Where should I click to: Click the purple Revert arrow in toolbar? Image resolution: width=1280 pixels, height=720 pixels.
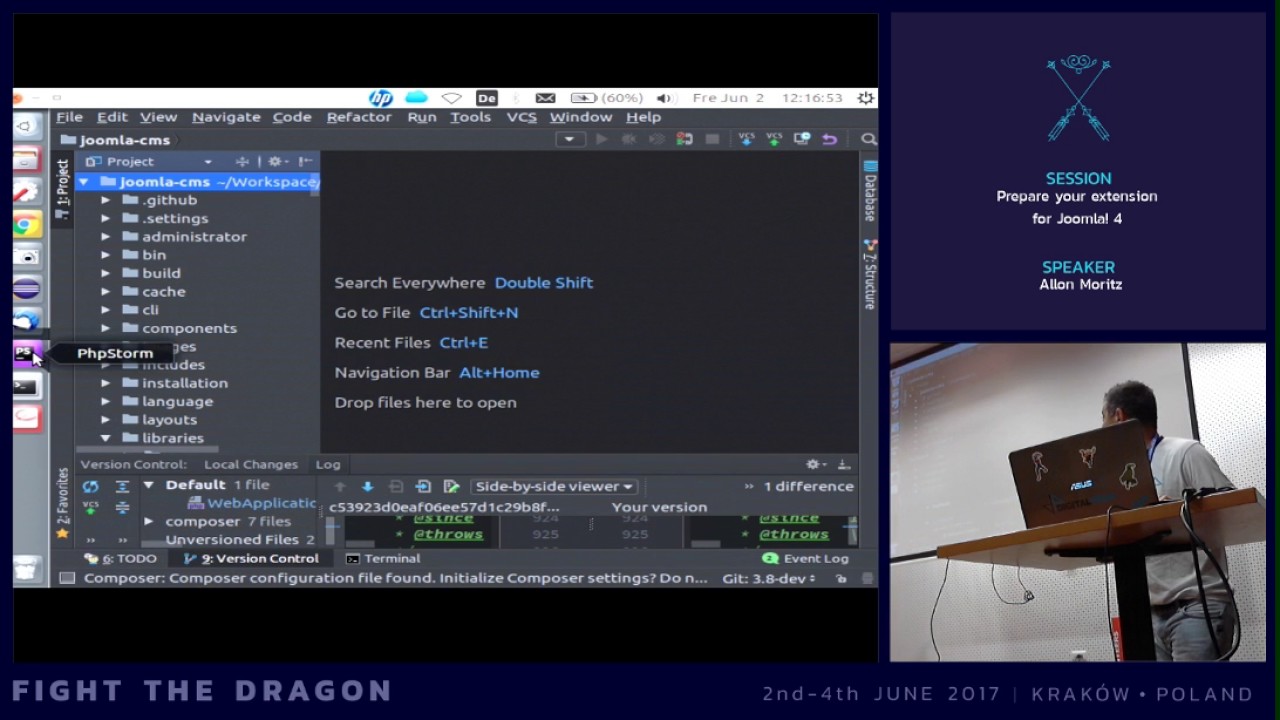point(829,139)
